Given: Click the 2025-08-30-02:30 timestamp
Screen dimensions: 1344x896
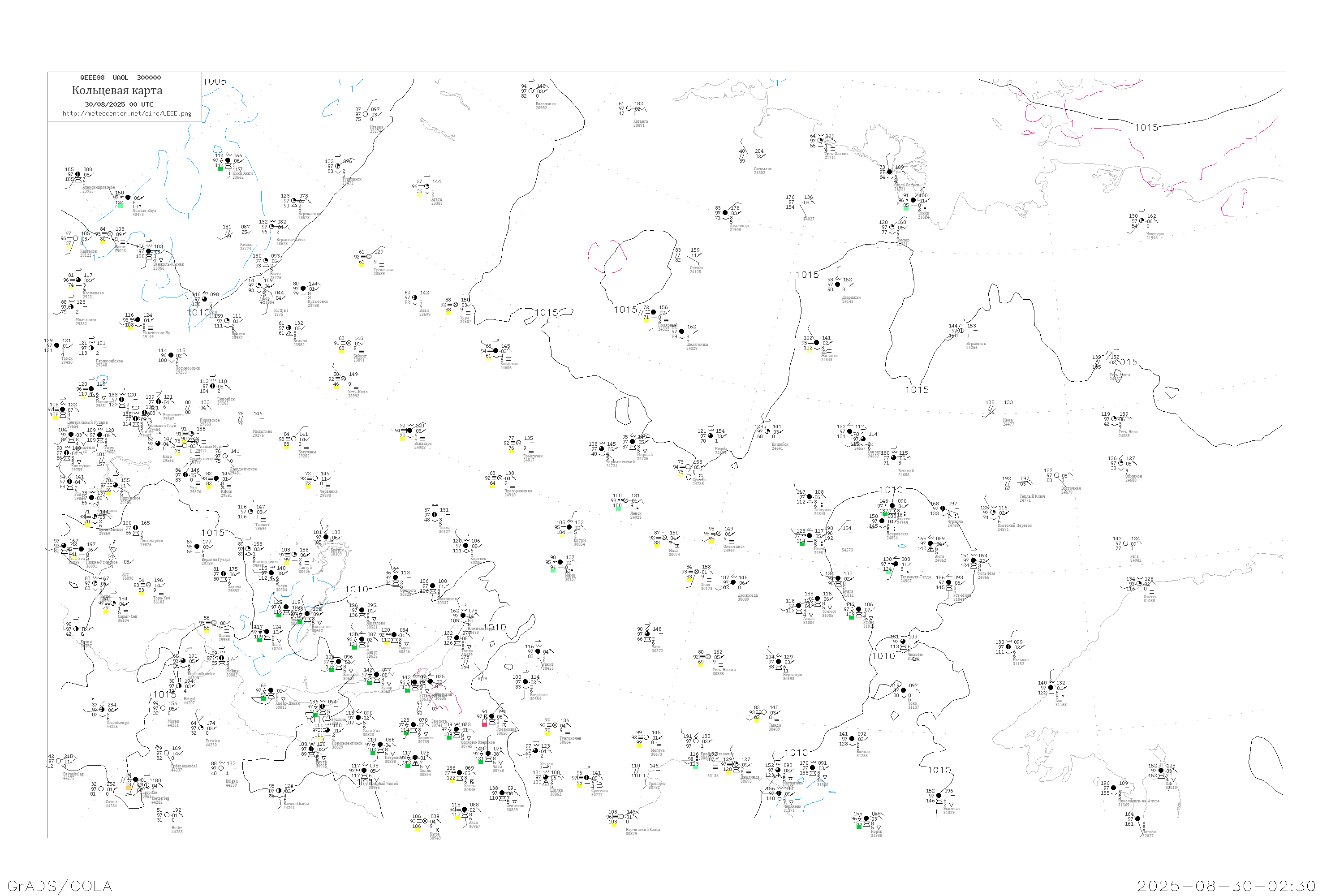Looking at the screenshot, I should [x=1226, y=886].
